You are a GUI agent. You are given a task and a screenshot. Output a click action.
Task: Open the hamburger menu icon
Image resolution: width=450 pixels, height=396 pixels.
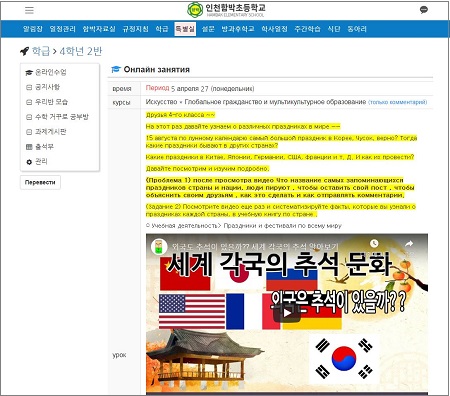coord(29,10)
